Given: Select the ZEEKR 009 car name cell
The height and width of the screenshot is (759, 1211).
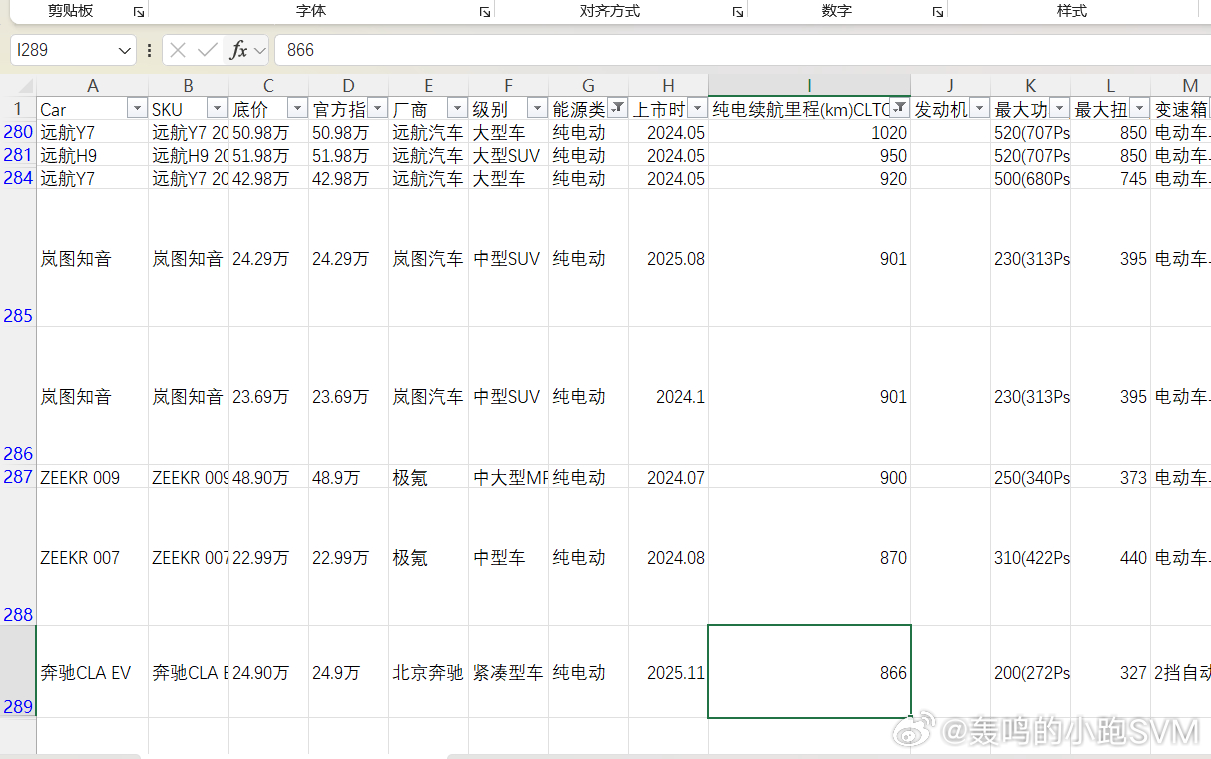Looking at the screenshot, I should (92, 478).
